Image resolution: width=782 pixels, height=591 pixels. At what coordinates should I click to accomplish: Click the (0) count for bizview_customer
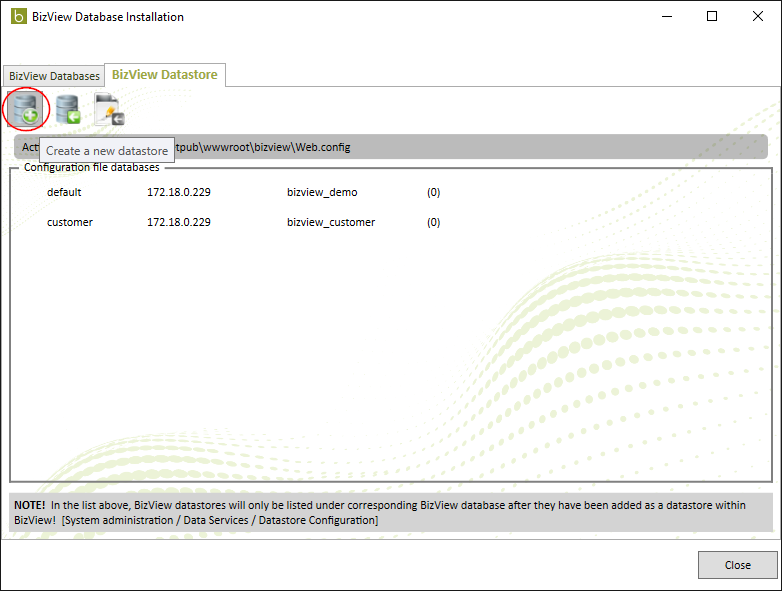pyautogui.click(x=433, y=222)
